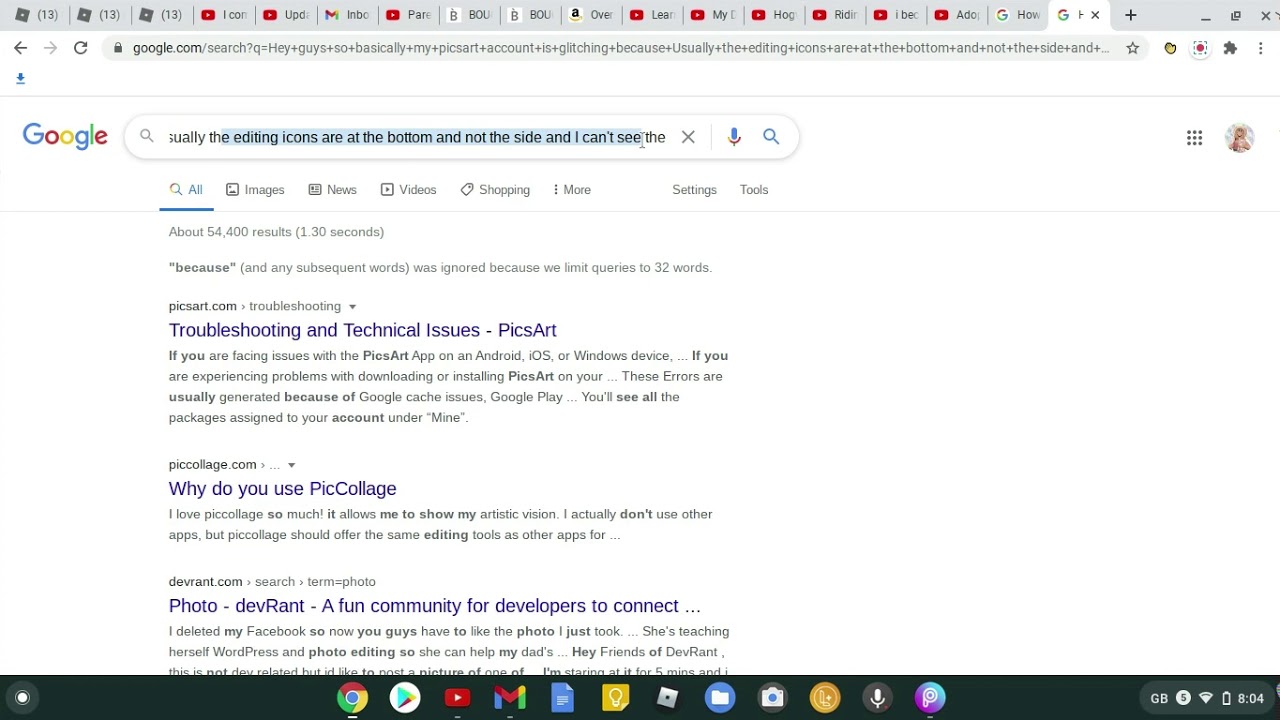Open the More search filters dropdown
Image resolution: width=1280 pixels, height=720 pixels.
[x=571, y=190]
